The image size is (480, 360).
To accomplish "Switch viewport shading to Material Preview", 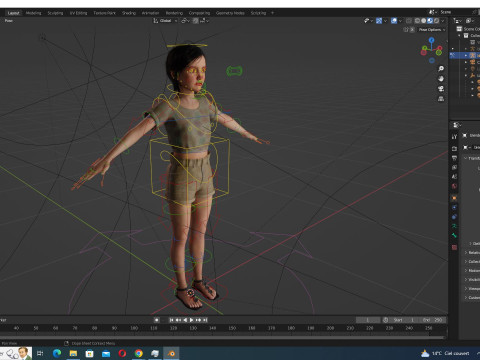I will (x=430, y=21).
